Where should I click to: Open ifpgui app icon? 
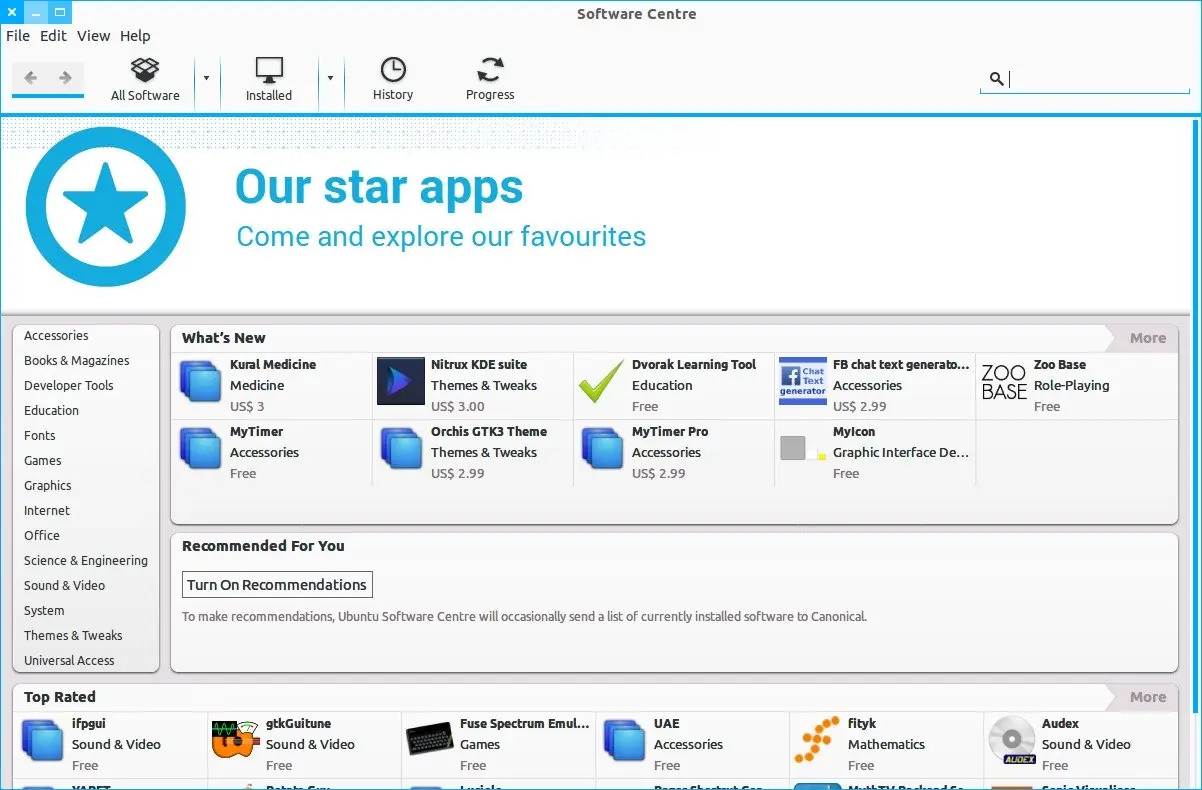coord(42,742)
